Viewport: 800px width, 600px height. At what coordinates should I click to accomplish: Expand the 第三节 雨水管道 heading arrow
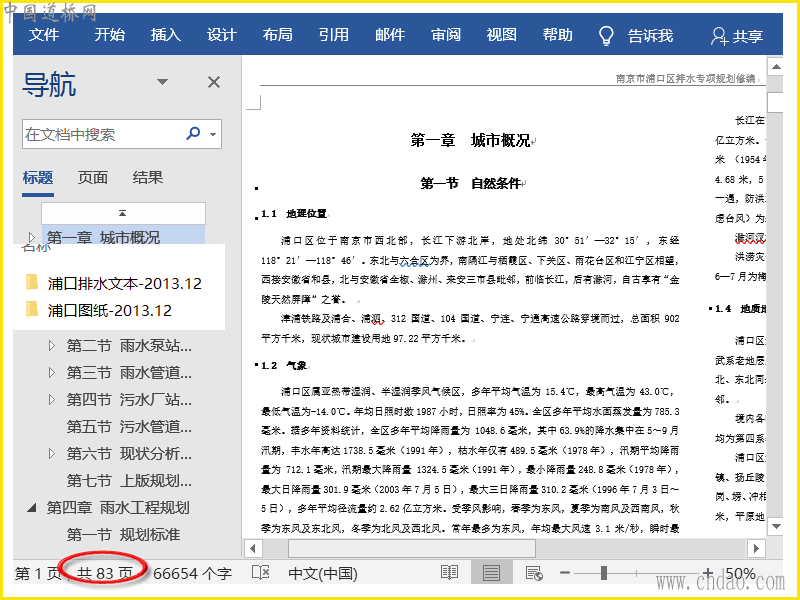tap(52, 373)
